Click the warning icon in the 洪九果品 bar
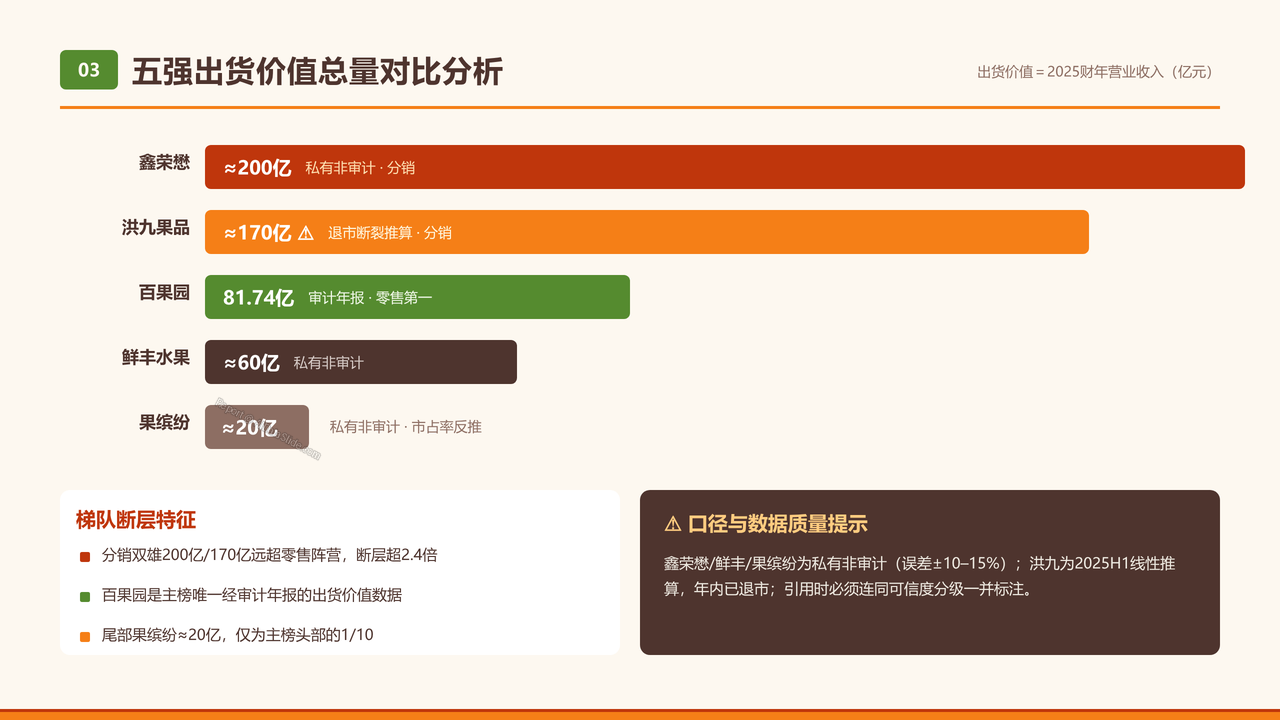Image resolution: width=1280 pixels, height=720 pixels. [x=306, y=233]
